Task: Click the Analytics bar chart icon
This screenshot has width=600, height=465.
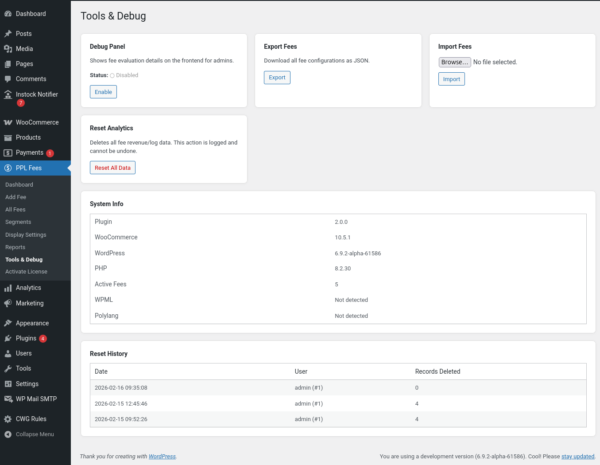Action: click(8, 288)
